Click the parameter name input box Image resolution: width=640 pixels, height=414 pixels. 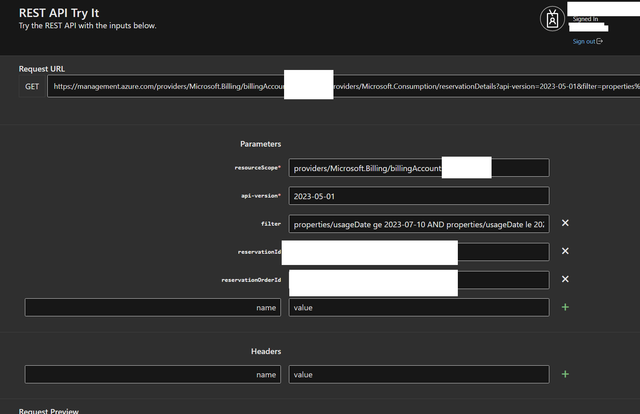point(153,307)
